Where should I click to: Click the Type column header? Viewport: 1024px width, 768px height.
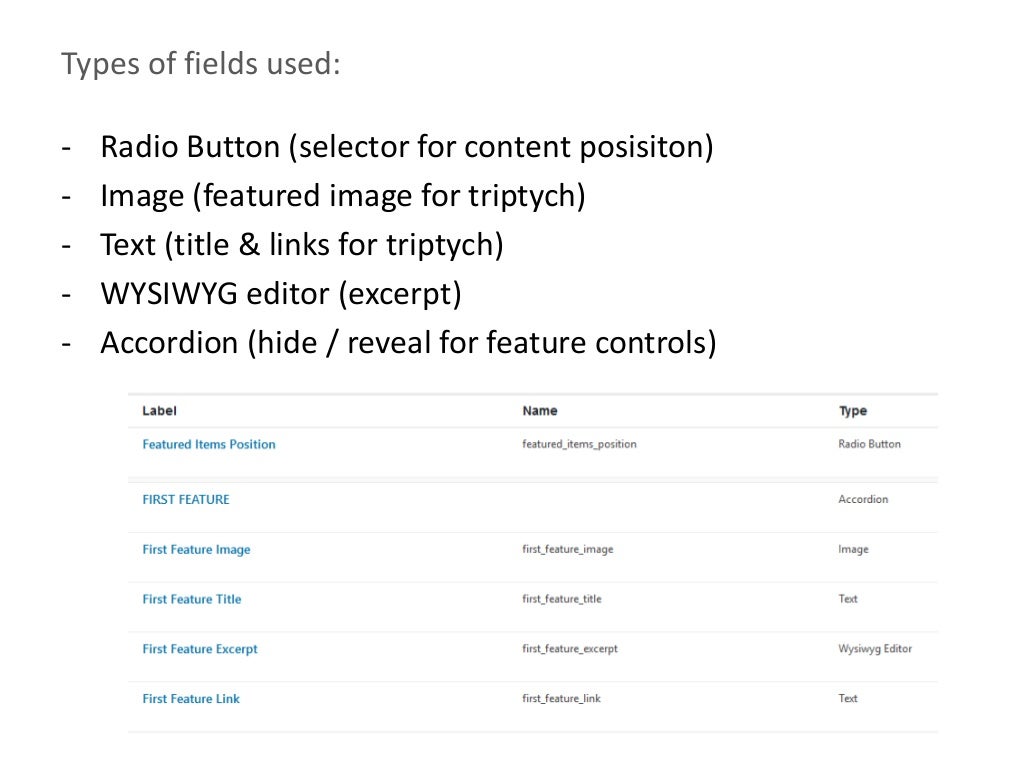pyautogui.click(x=853, y=411)
